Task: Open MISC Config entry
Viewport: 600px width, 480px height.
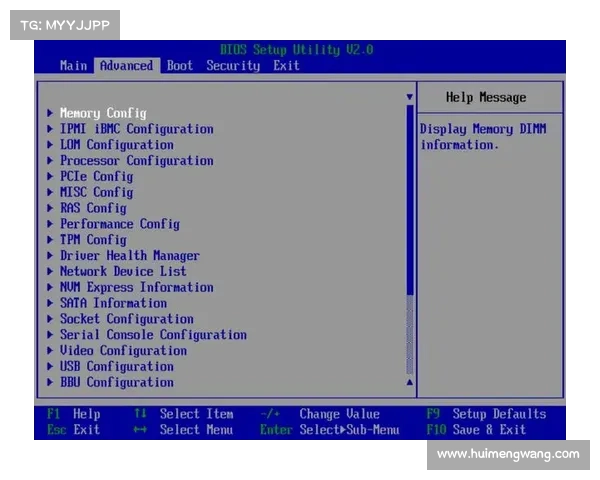Action: coord(96,192)
